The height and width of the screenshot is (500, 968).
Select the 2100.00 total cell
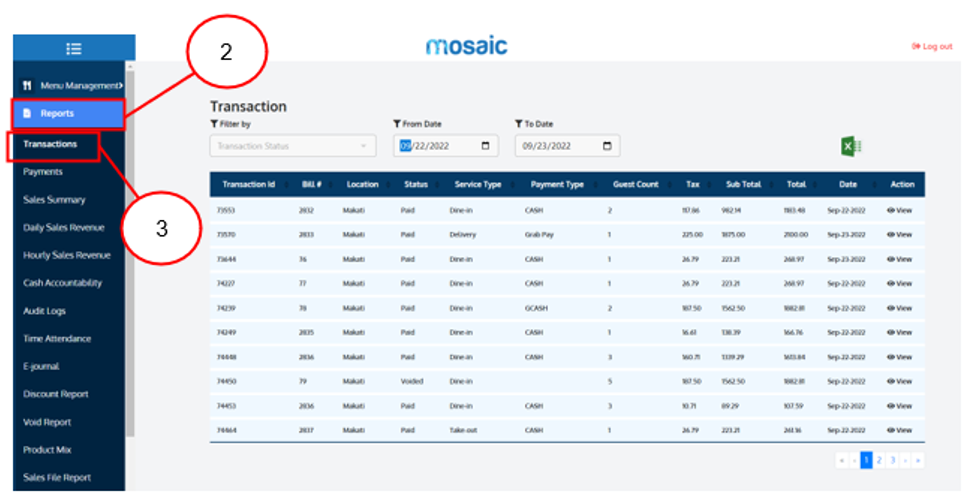(796, 235)
